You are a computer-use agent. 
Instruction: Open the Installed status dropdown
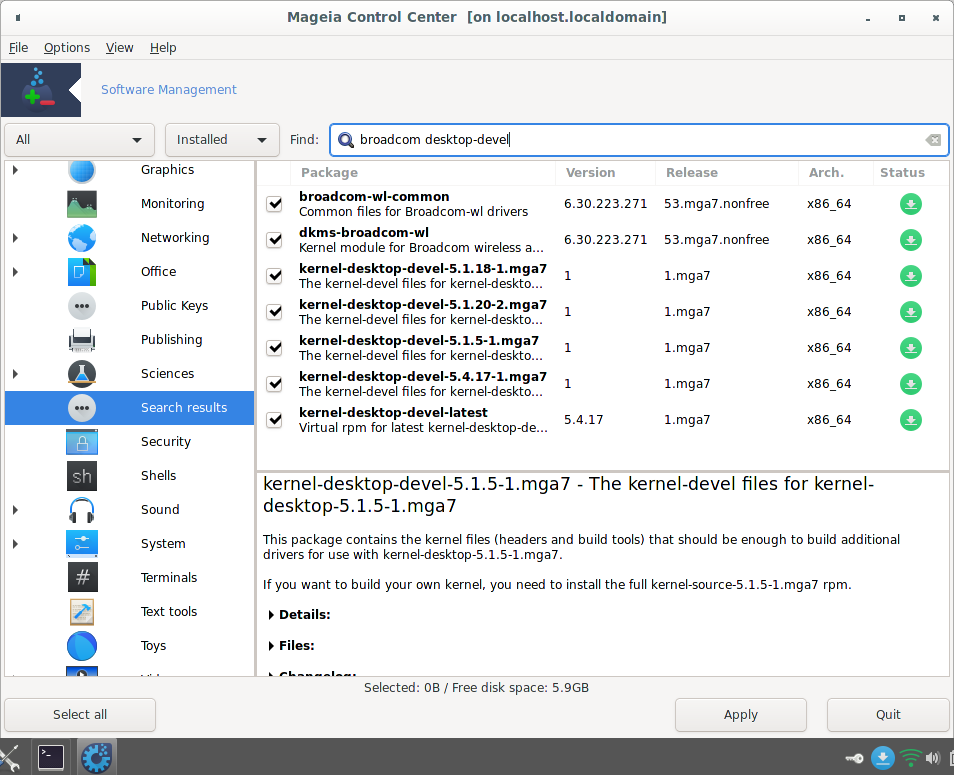(x=222, y=140)
